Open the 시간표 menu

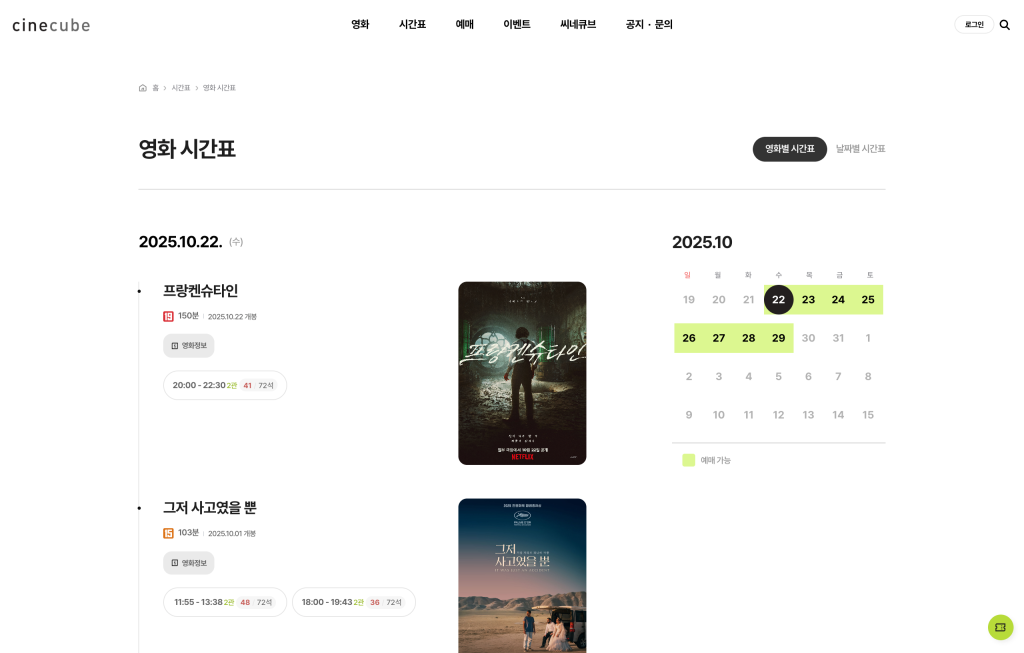tap(412, 24)
